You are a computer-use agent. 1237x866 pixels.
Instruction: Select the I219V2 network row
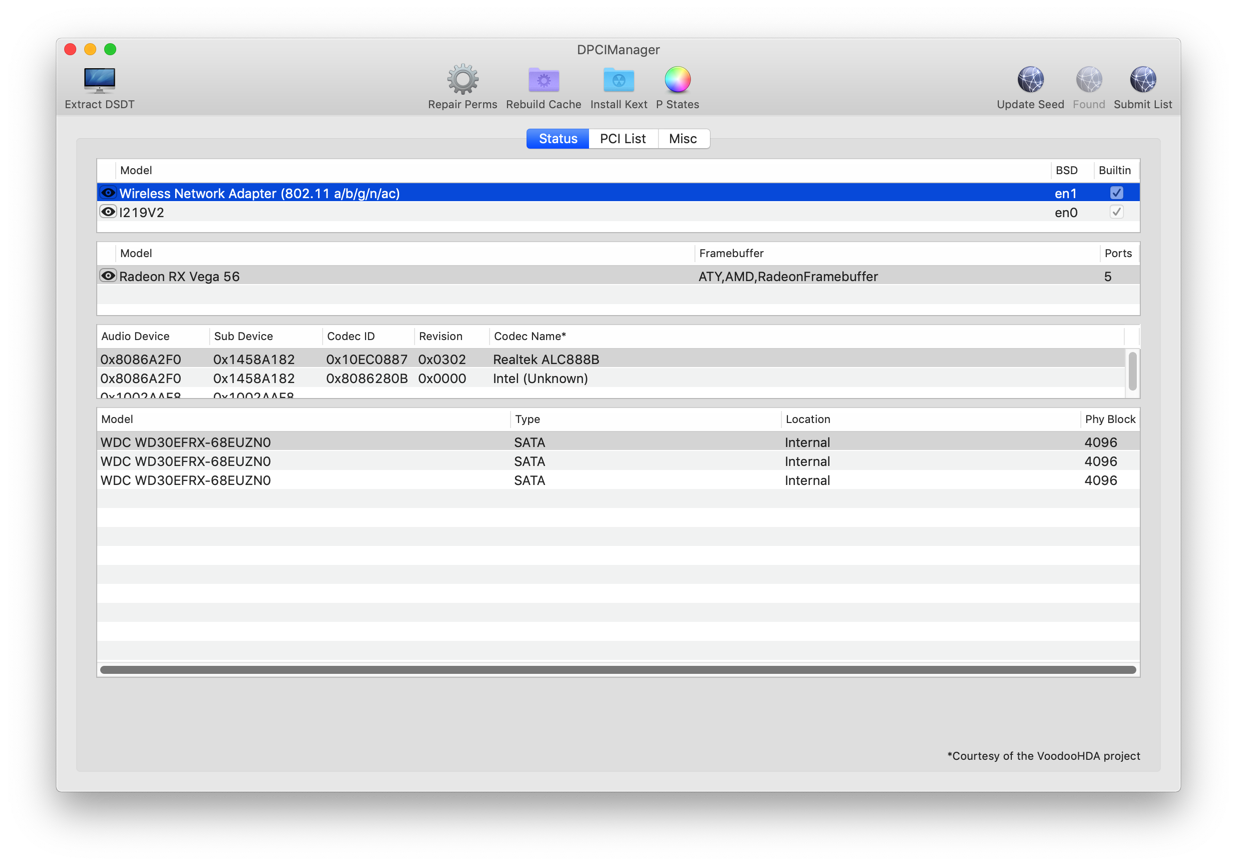[618, 212]
